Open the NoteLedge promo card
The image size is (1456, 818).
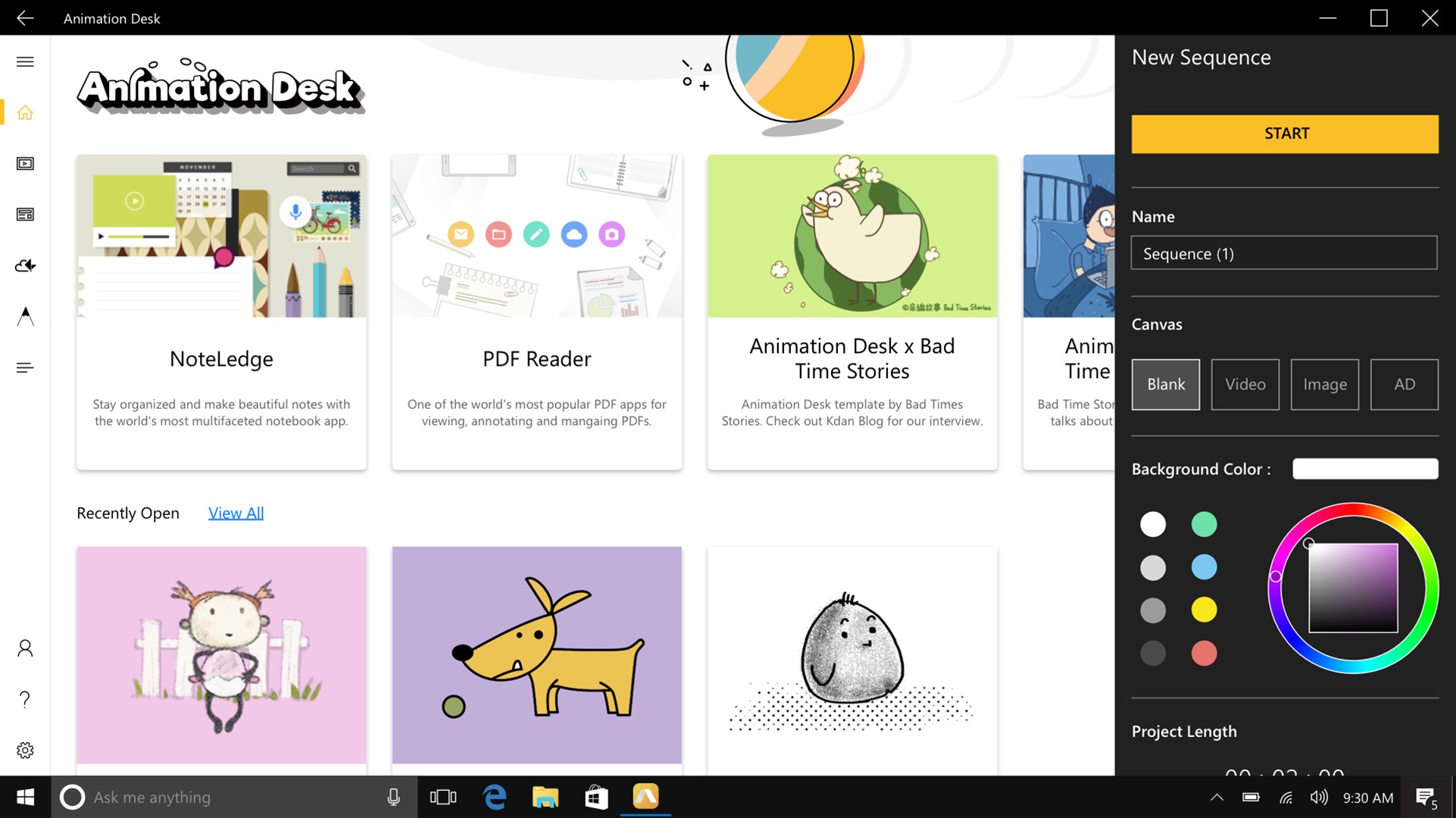pyautogui.click(x=221, y=312)
